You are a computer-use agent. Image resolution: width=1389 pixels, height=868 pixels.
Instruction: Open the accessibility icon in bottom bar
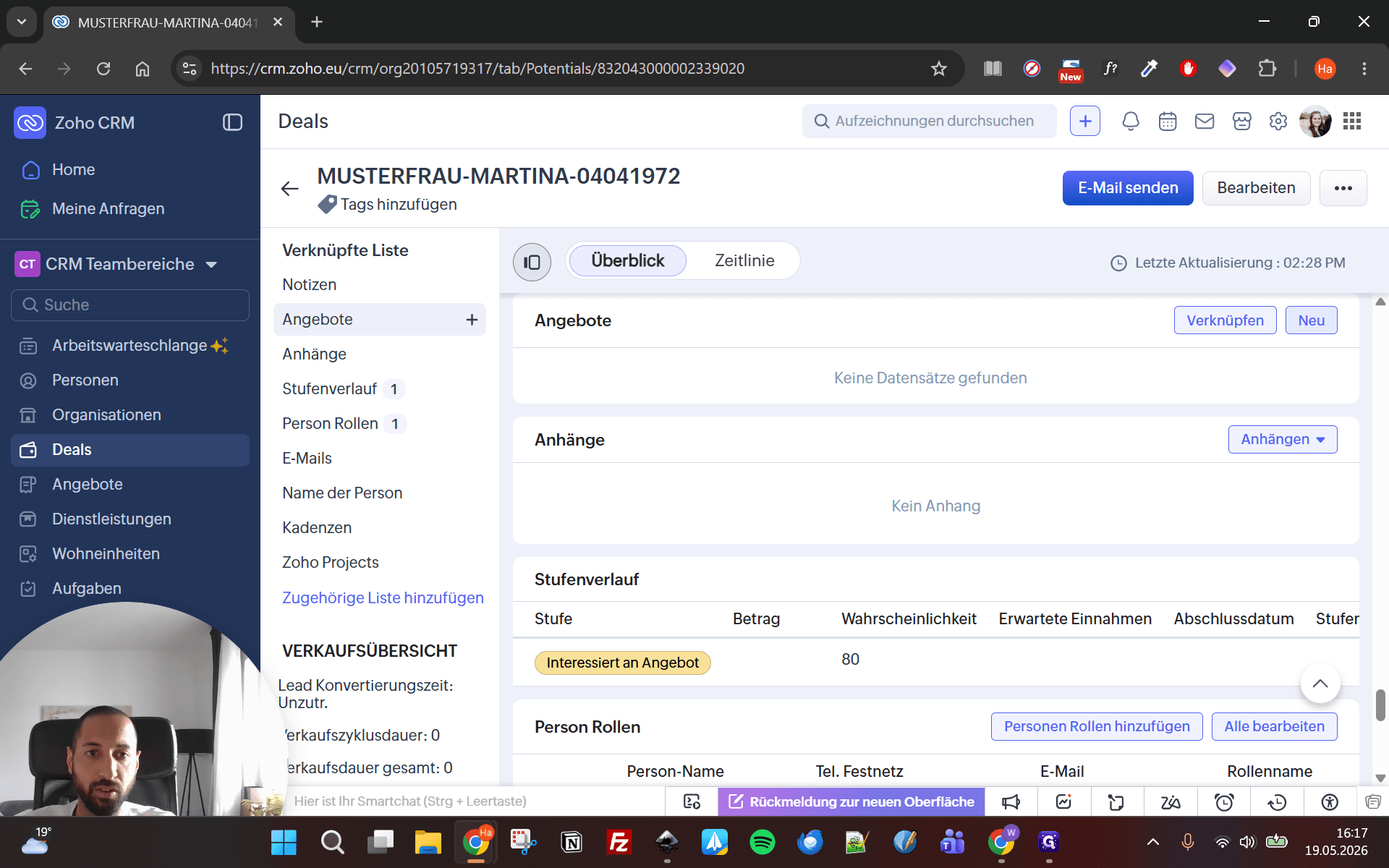[x=1330, y=801]
